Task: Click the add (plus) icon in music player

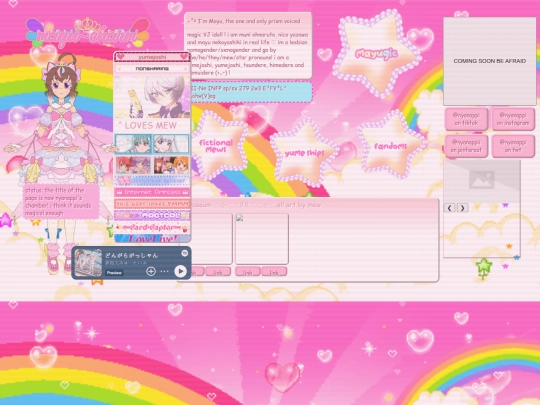Action: click(151, 271)
